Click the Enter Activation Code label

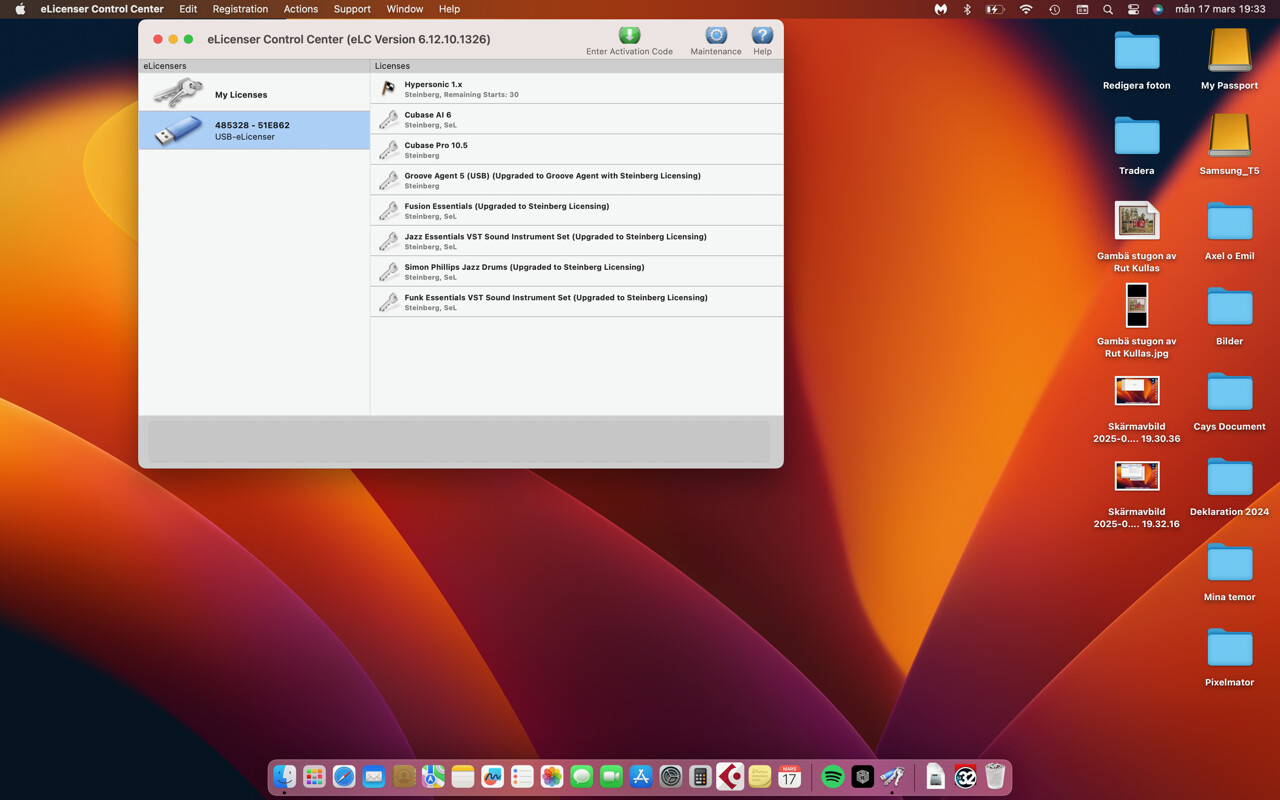629,52
